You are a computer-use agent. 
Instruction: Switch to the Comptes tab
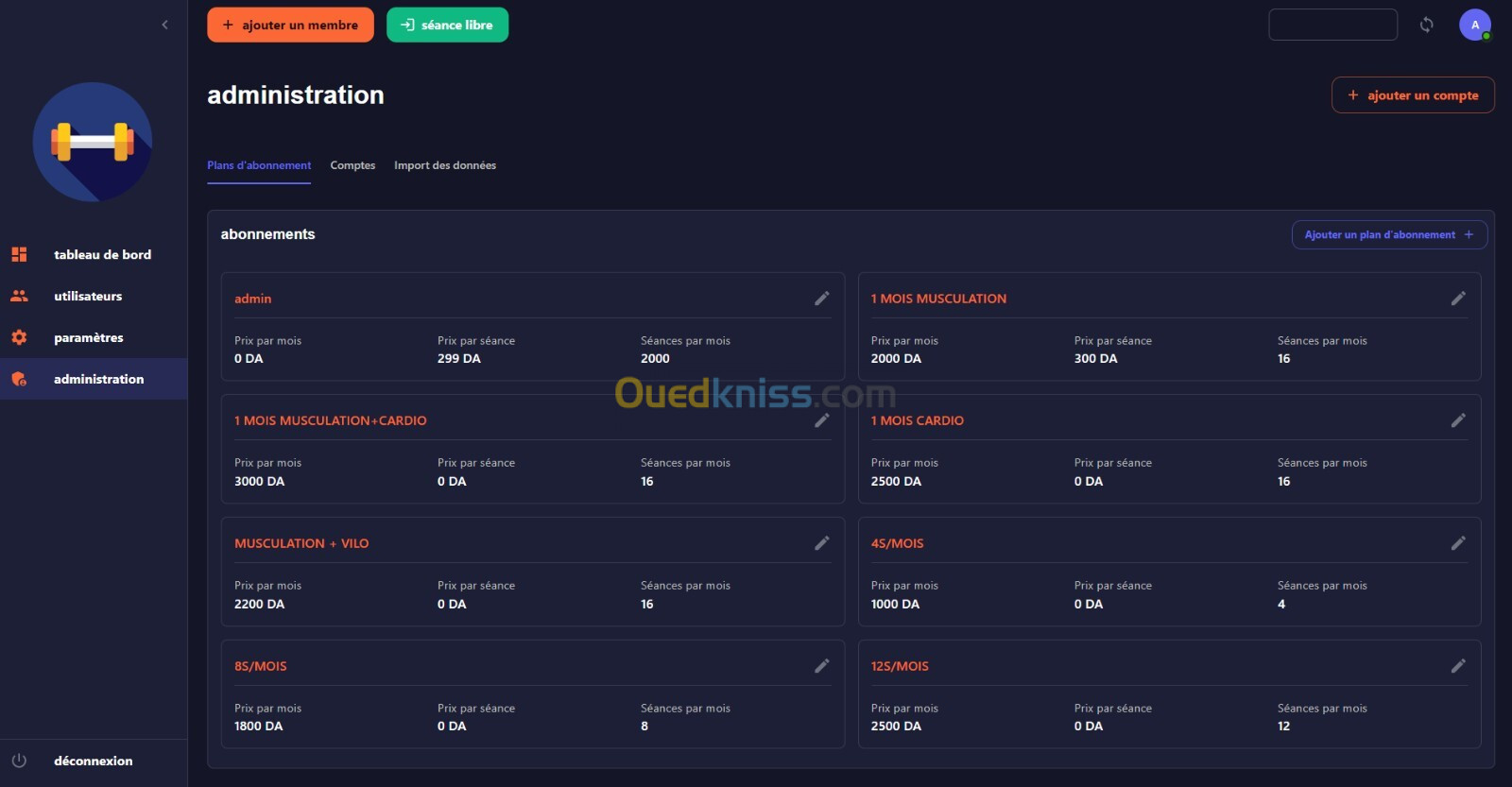click(x=352, y=165)
